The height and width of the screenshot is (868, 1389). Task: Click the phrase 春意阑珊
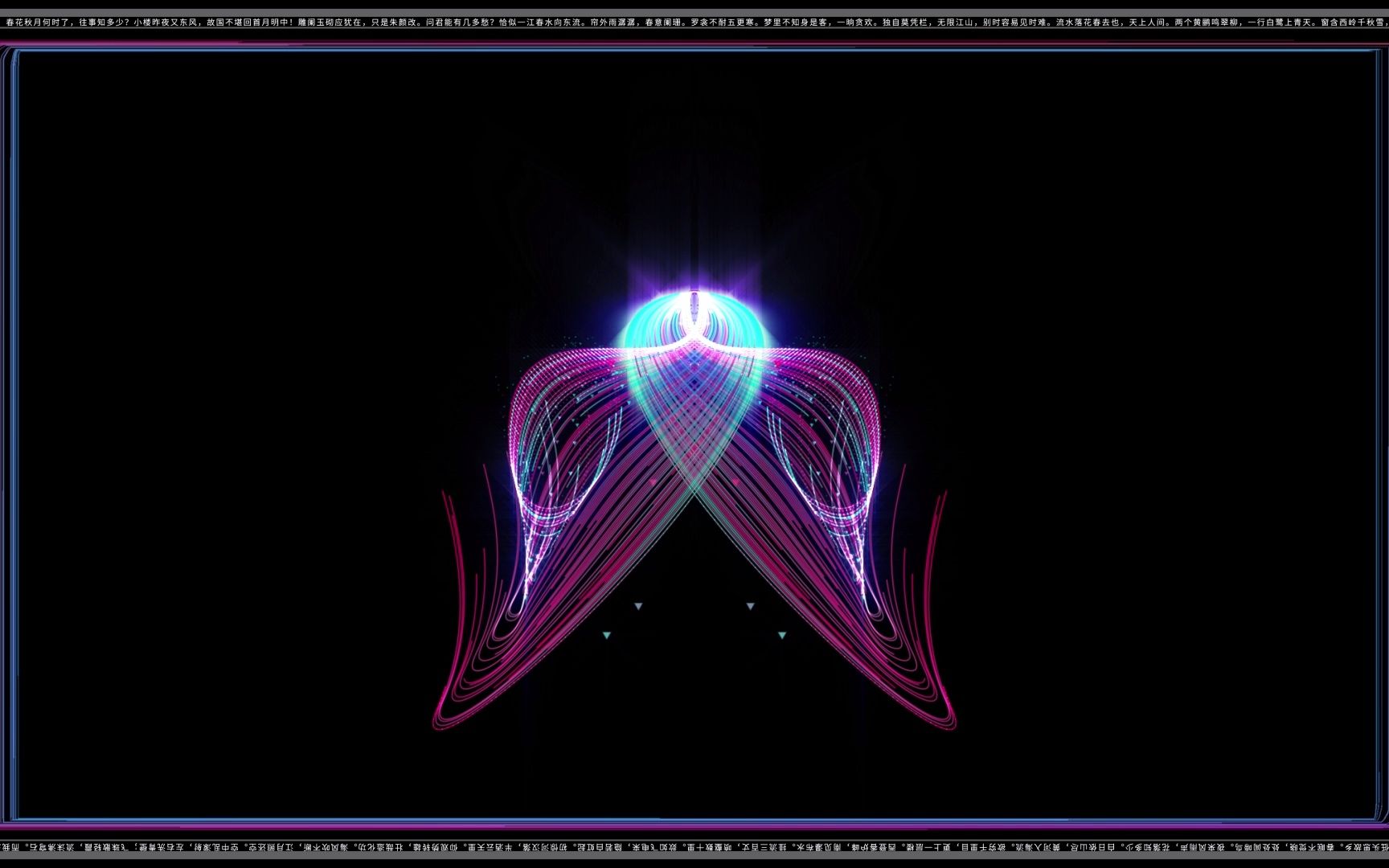coord(663,23)
